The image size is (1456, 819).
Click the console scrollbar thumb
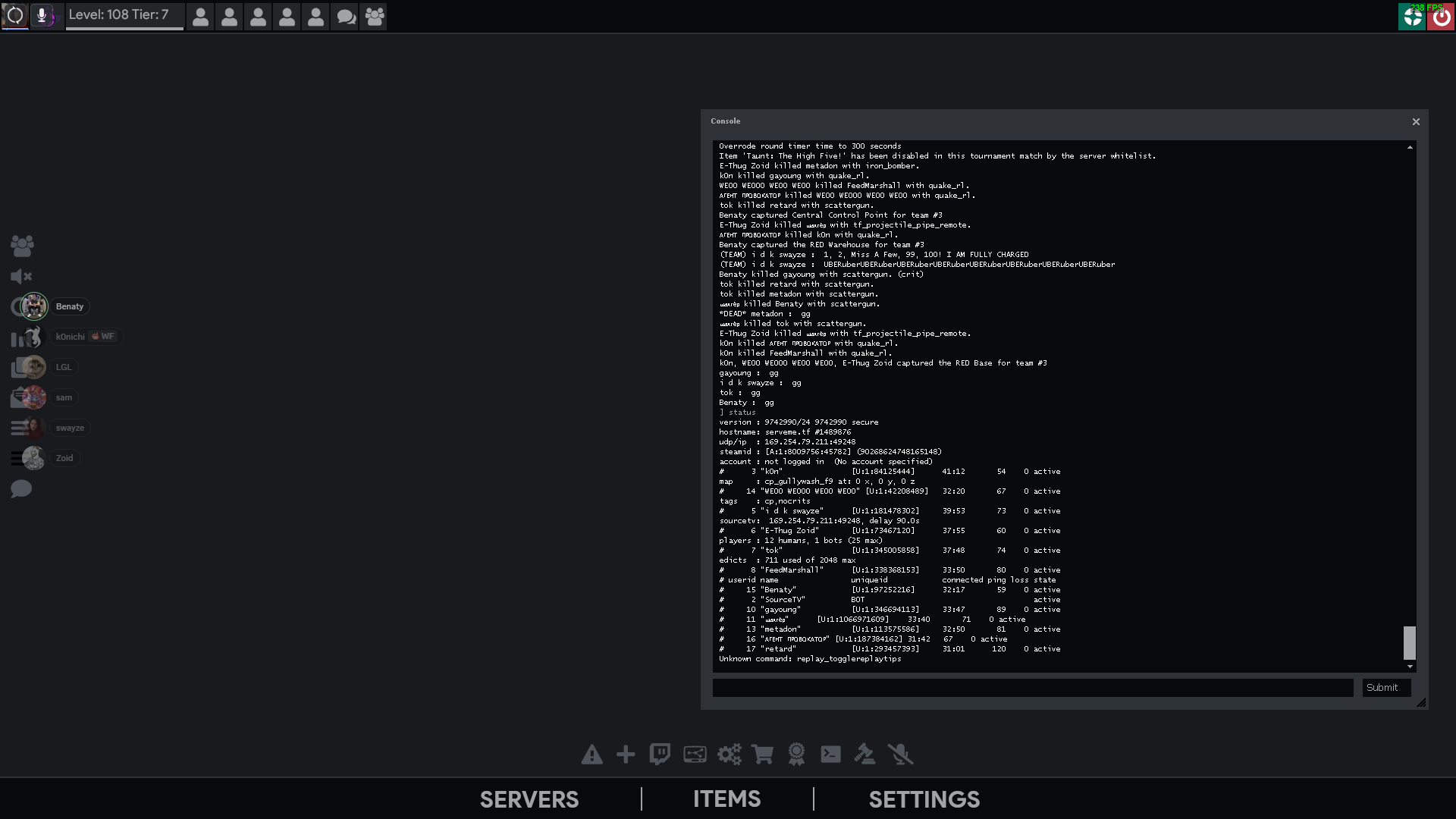click(x=1409, y=642)
